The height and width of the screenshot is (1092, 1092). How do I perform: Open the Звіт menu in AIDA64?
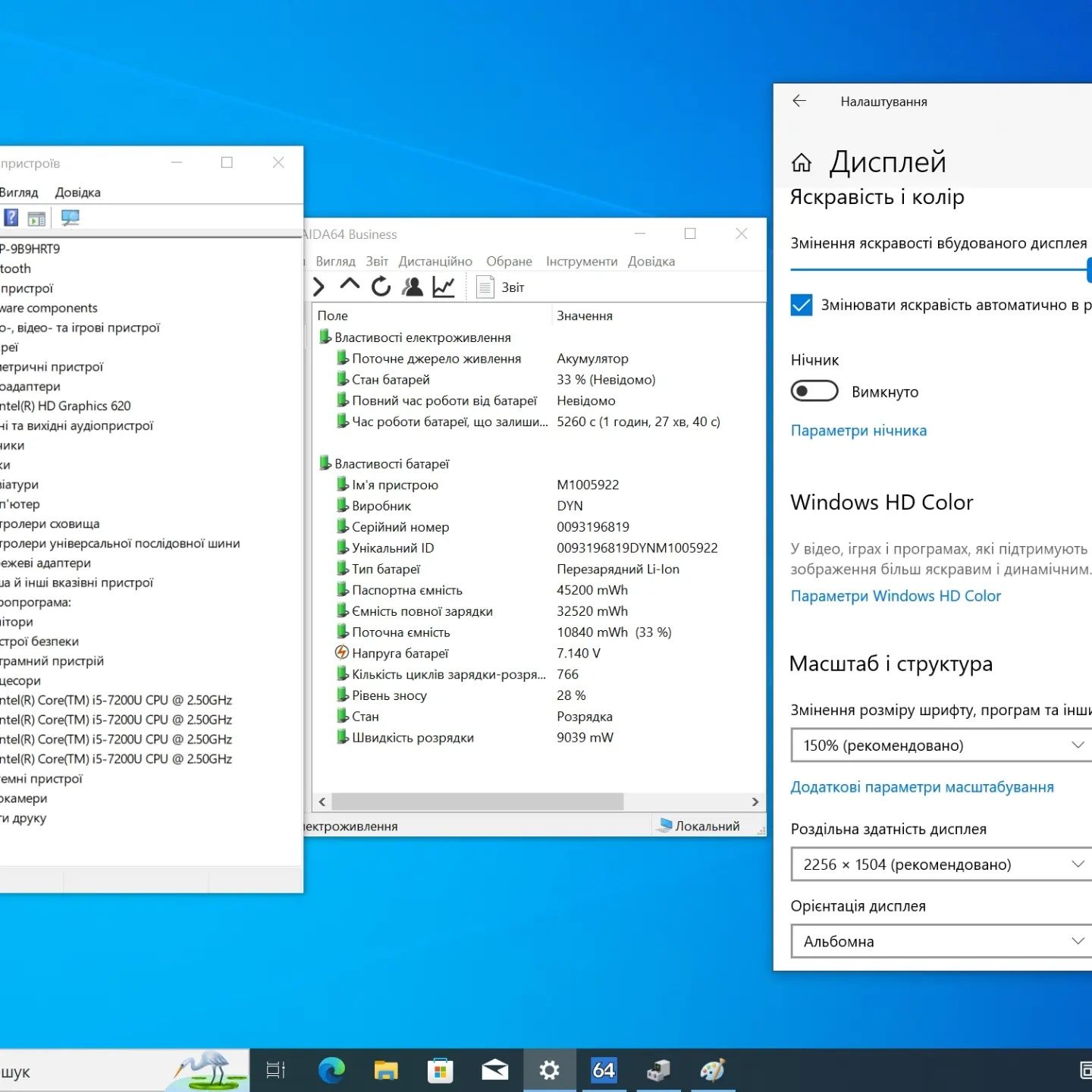pos(377,262)
